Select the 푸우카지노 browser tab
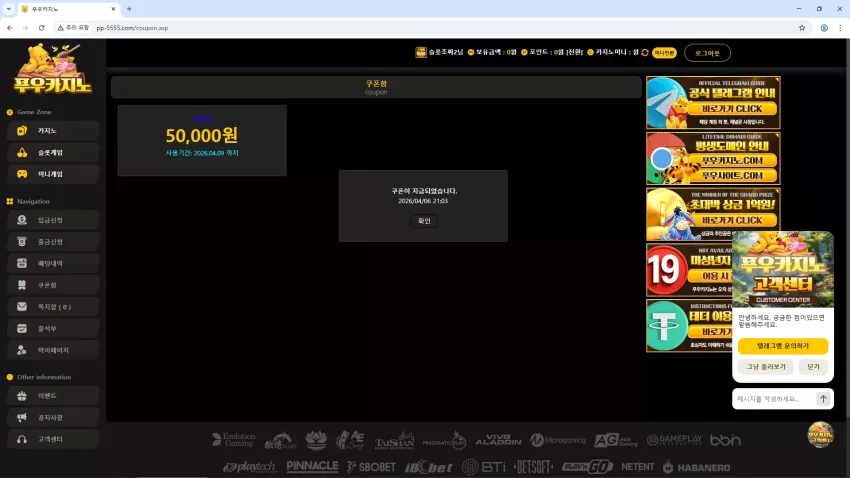This screenshot has height=478, width=850. click(x=68, y=9)
